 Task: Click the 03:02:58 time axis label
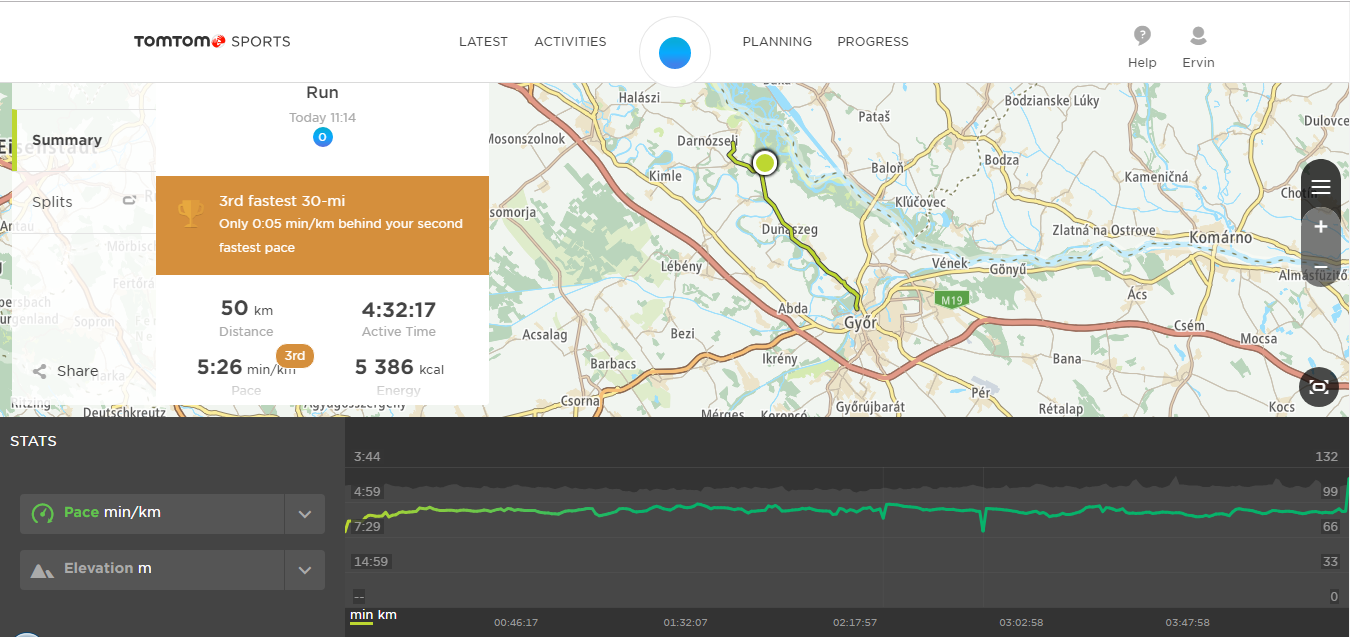[x=1021, y=622]
